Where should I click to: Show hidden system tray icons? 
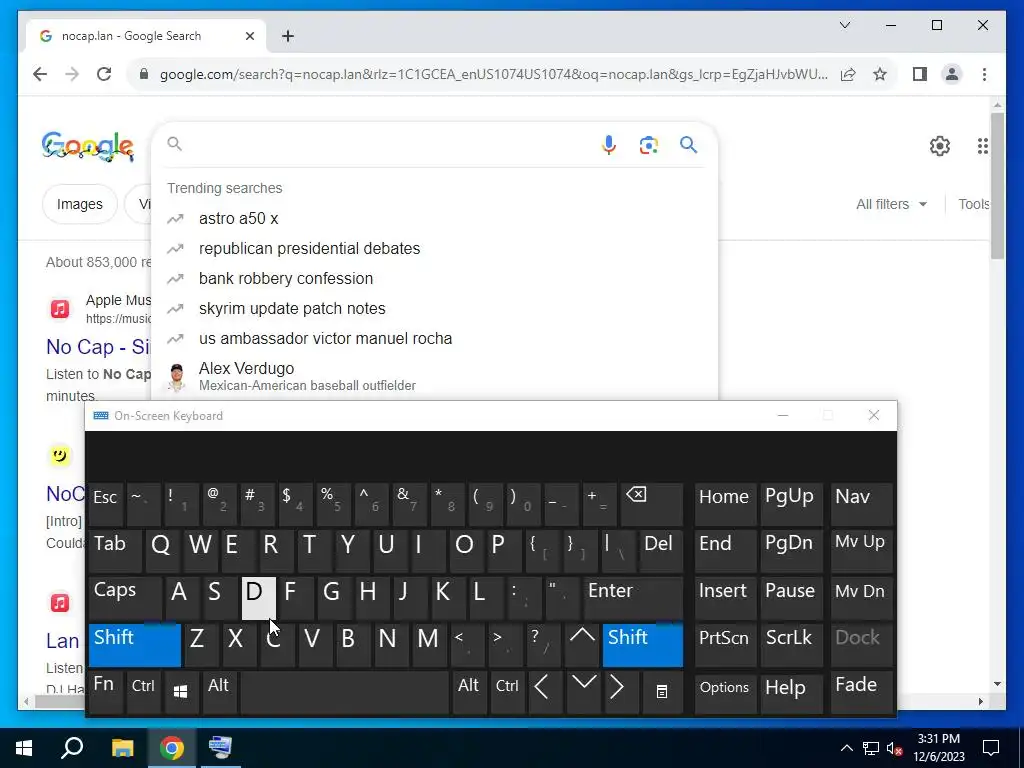[846, 748]
